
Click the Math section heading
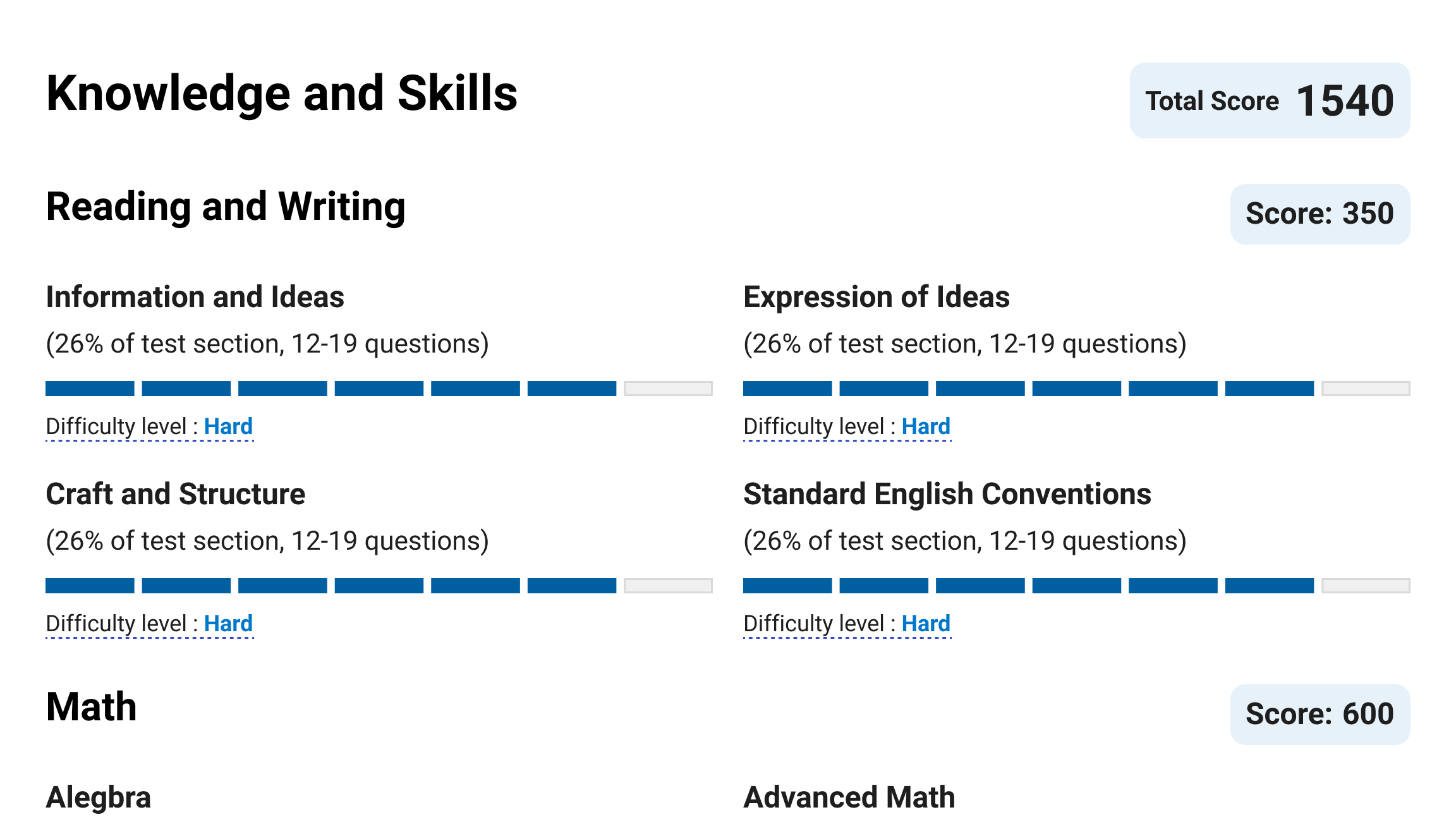pos(92,706)
